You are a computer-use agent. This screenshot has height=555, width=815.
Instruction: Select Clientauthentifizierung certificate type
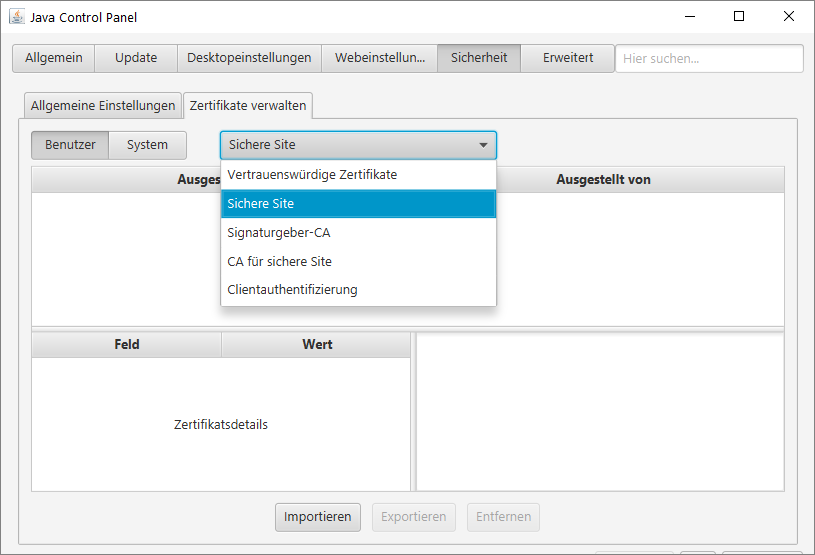point(358,289)
